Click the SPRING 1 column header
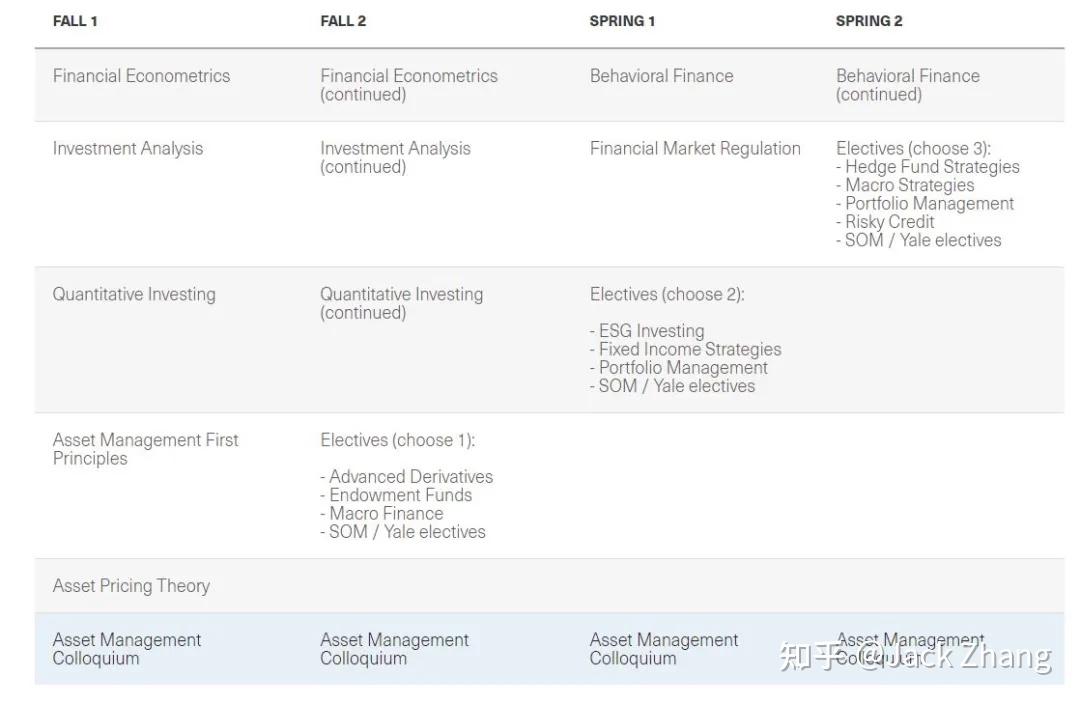Screen dimensions: 1080x705 coord(622,21)
